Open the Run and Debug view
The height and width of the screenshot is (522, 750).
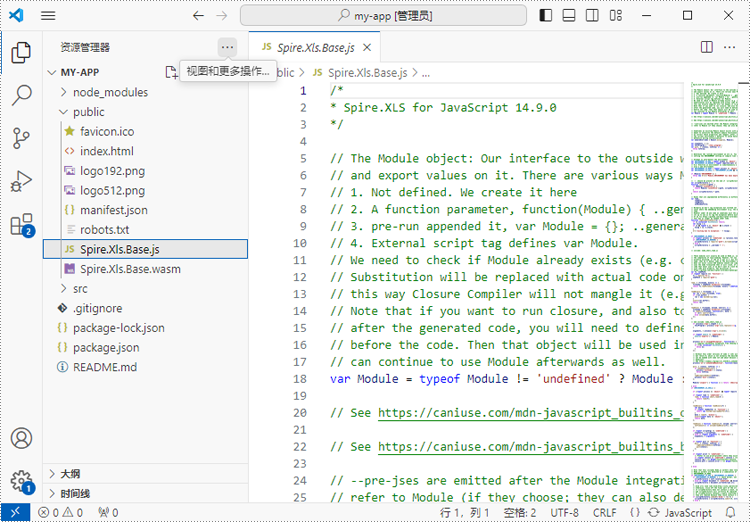(x=21, y=181)
